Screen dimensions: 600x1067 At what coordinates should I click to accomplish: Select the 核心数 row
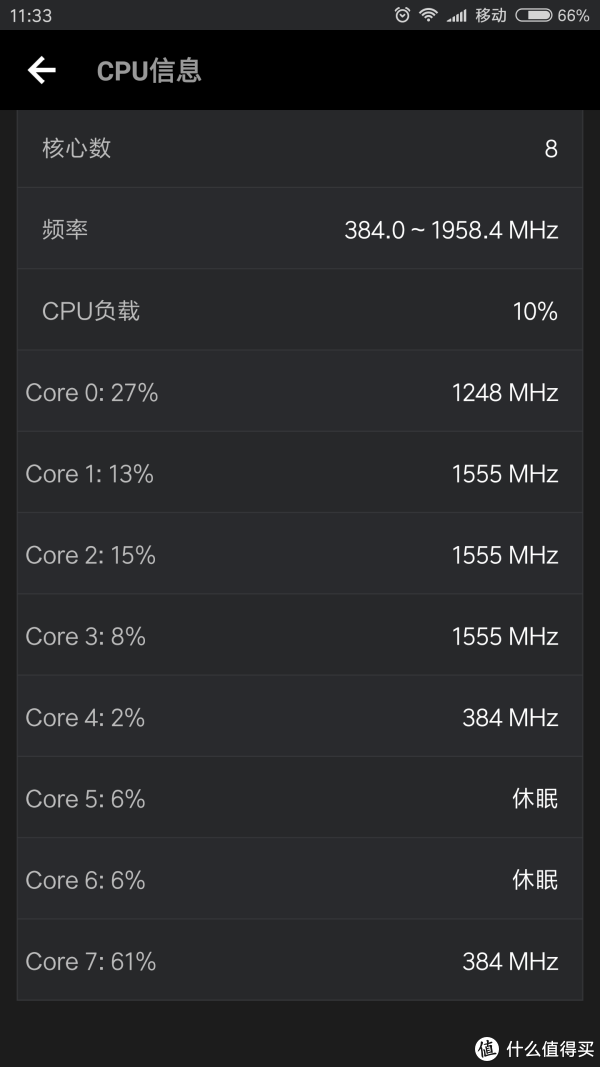pos(300,148)
